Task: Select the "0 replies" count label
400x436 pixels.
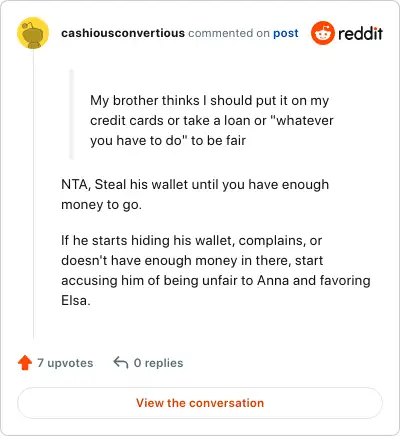Action: point(158,363)
